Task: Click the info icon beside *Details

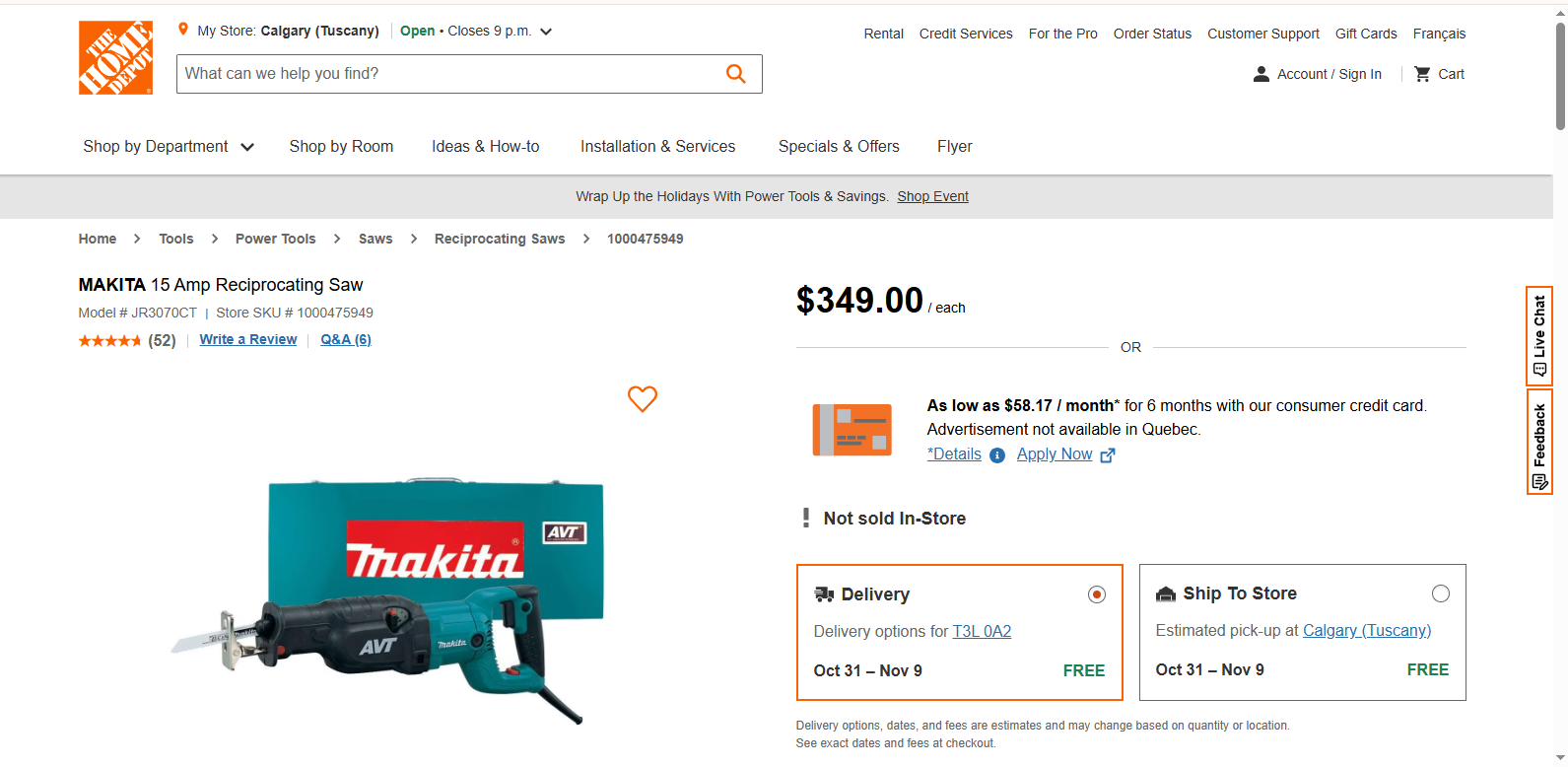Action: coord(996,455)
